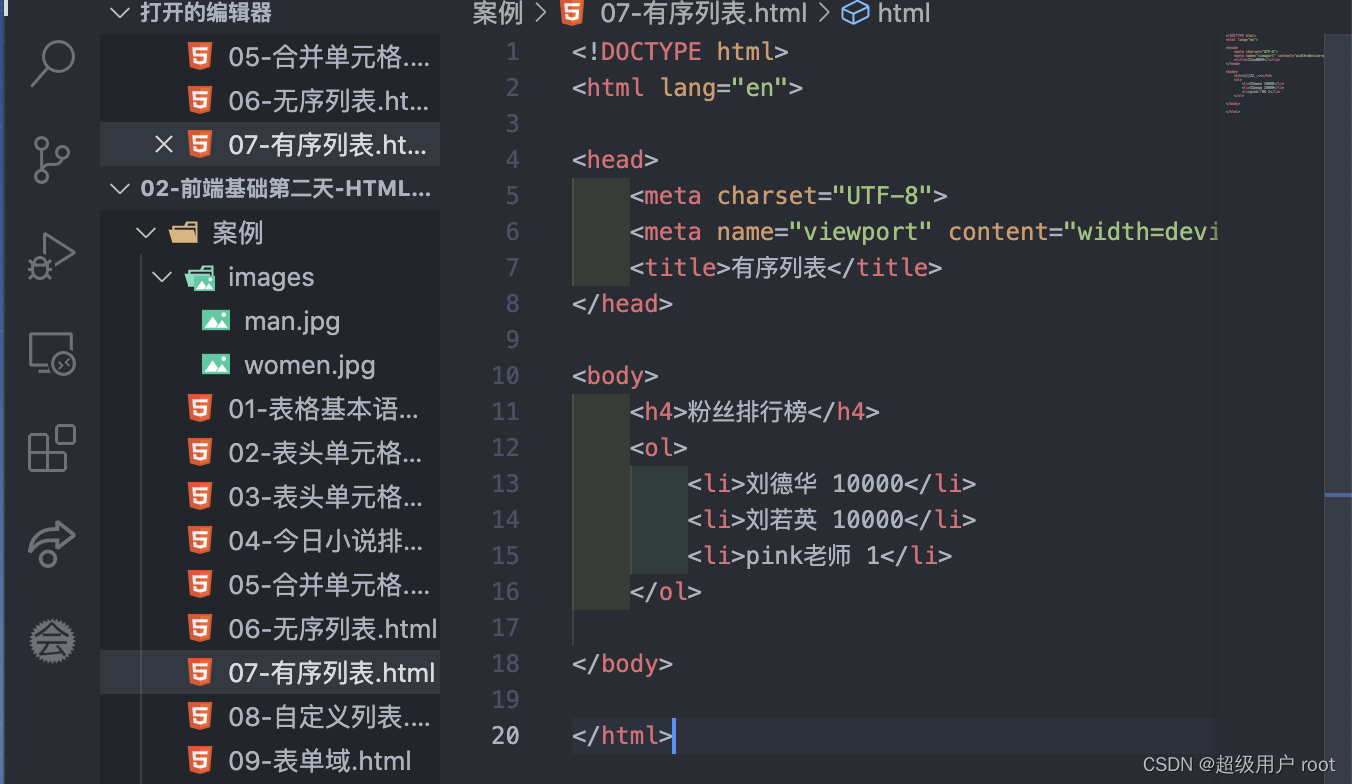Open file 02-表头单元格... in explorer
This screenshot has height=784, width=1352.
click(270, 453)
